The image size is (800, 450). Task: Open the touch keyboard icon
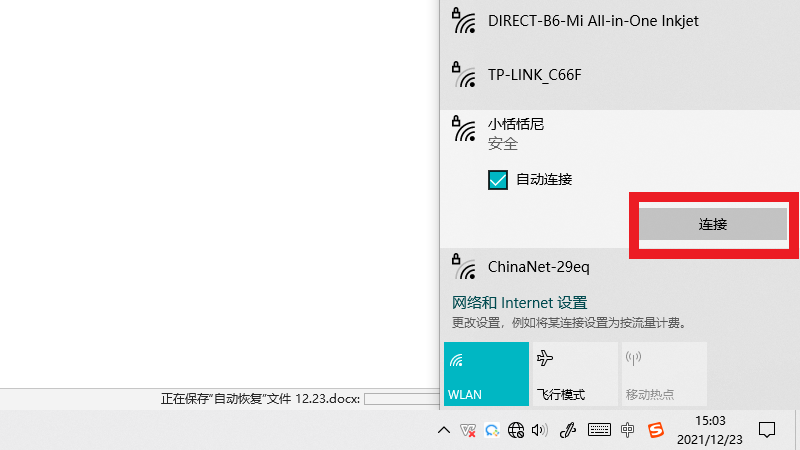tap(599, 430)
